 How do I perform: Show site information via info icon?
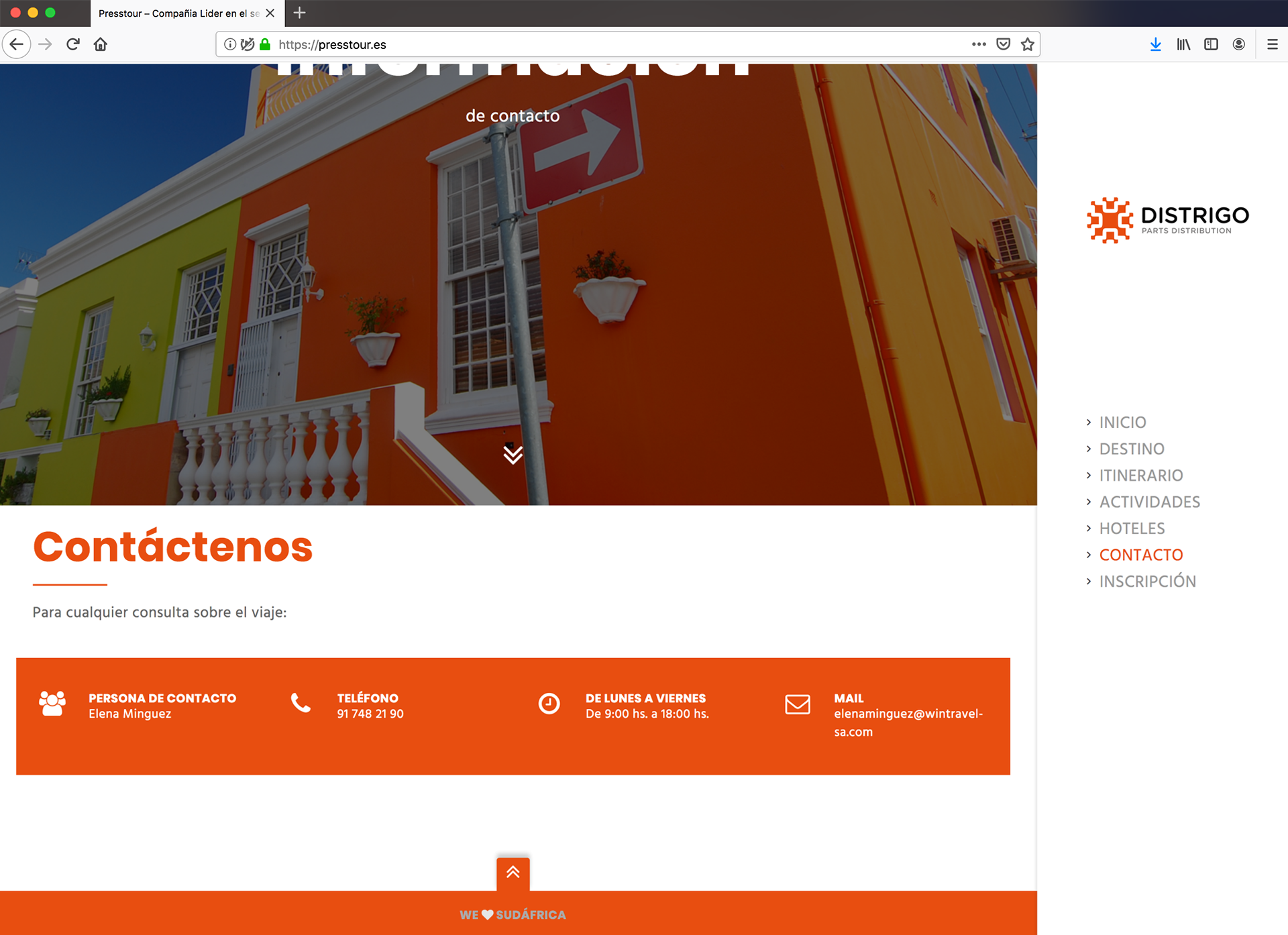(230, 44)
